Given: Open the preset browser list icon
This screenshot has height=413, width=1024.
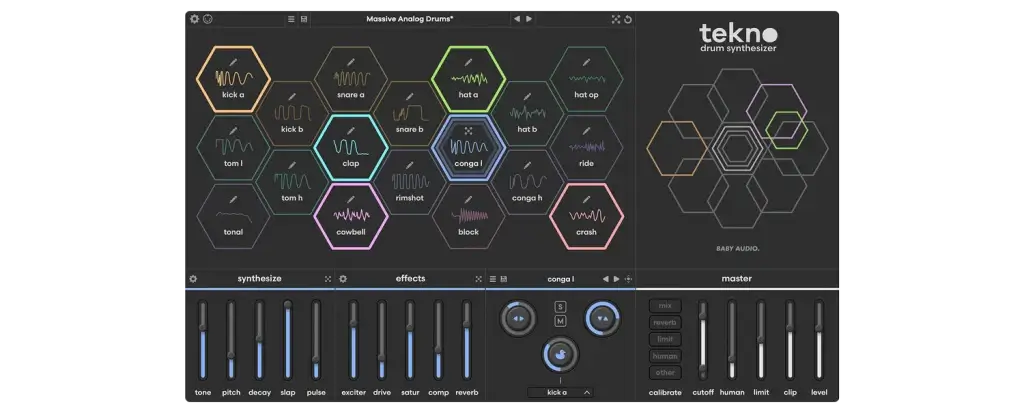Looking at the screenshot, I should click(291, 19).
